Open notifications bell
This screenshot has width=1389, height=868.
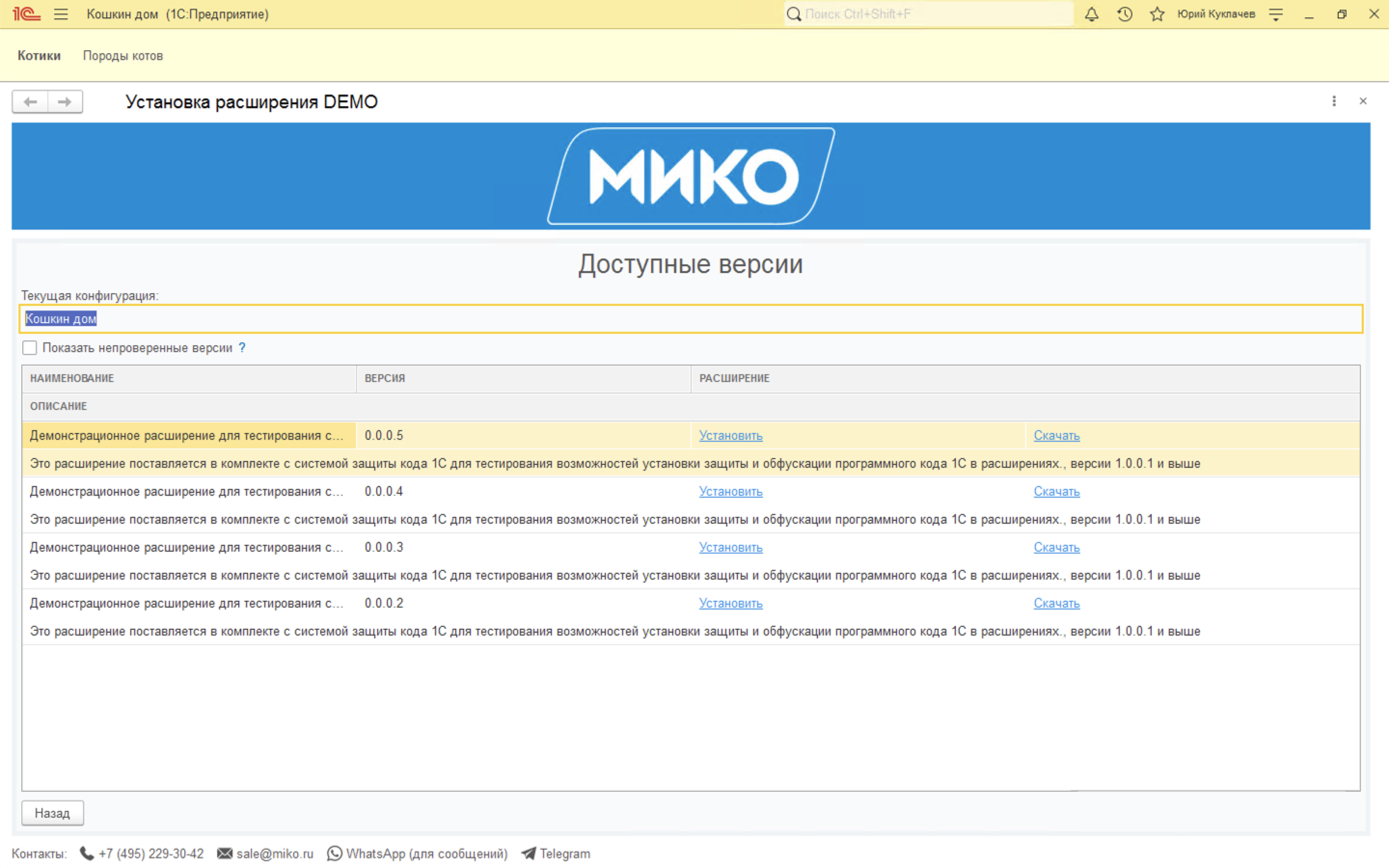pos(1092,14)
